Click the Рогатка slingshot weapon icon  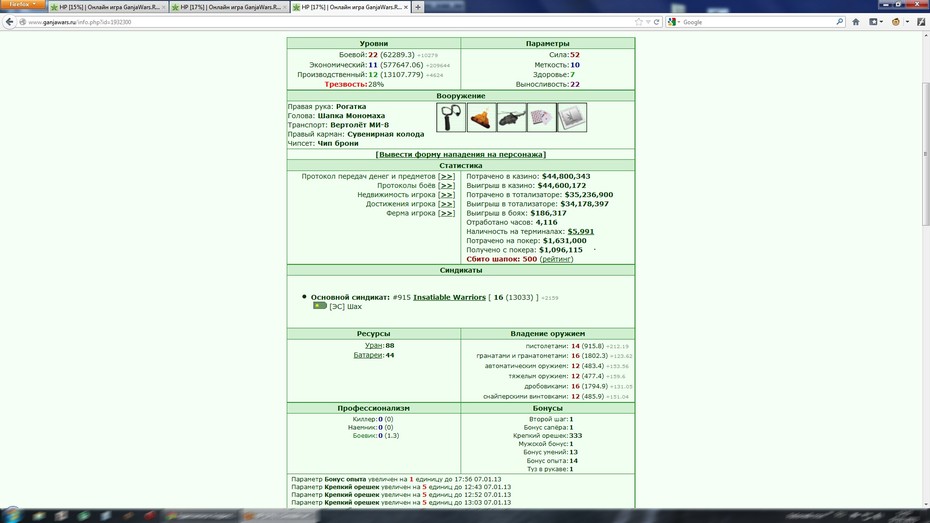(451, 117)
